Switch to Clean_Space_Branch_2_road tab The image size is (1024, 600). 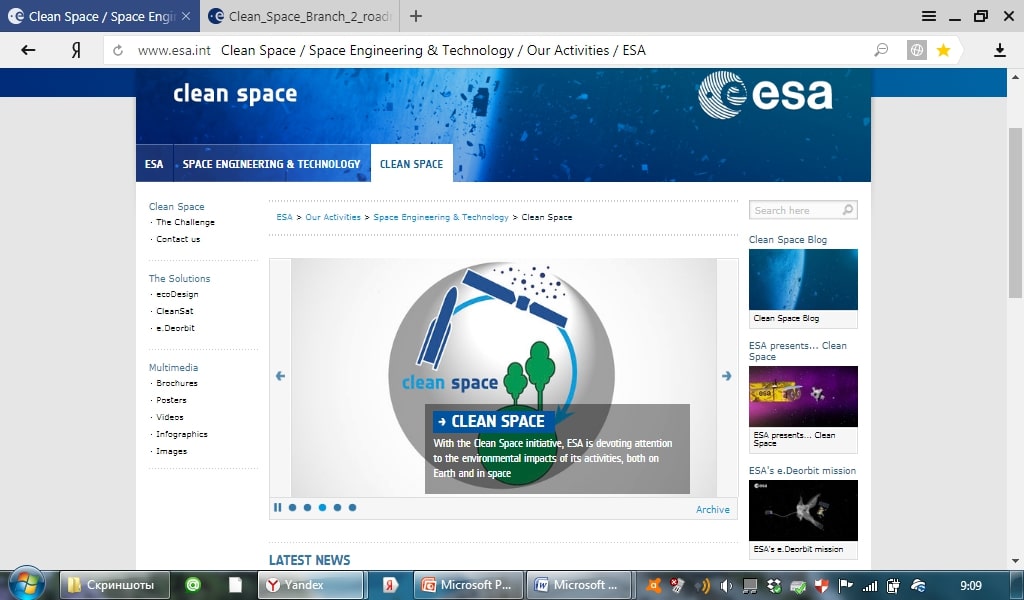pos(300,16)
